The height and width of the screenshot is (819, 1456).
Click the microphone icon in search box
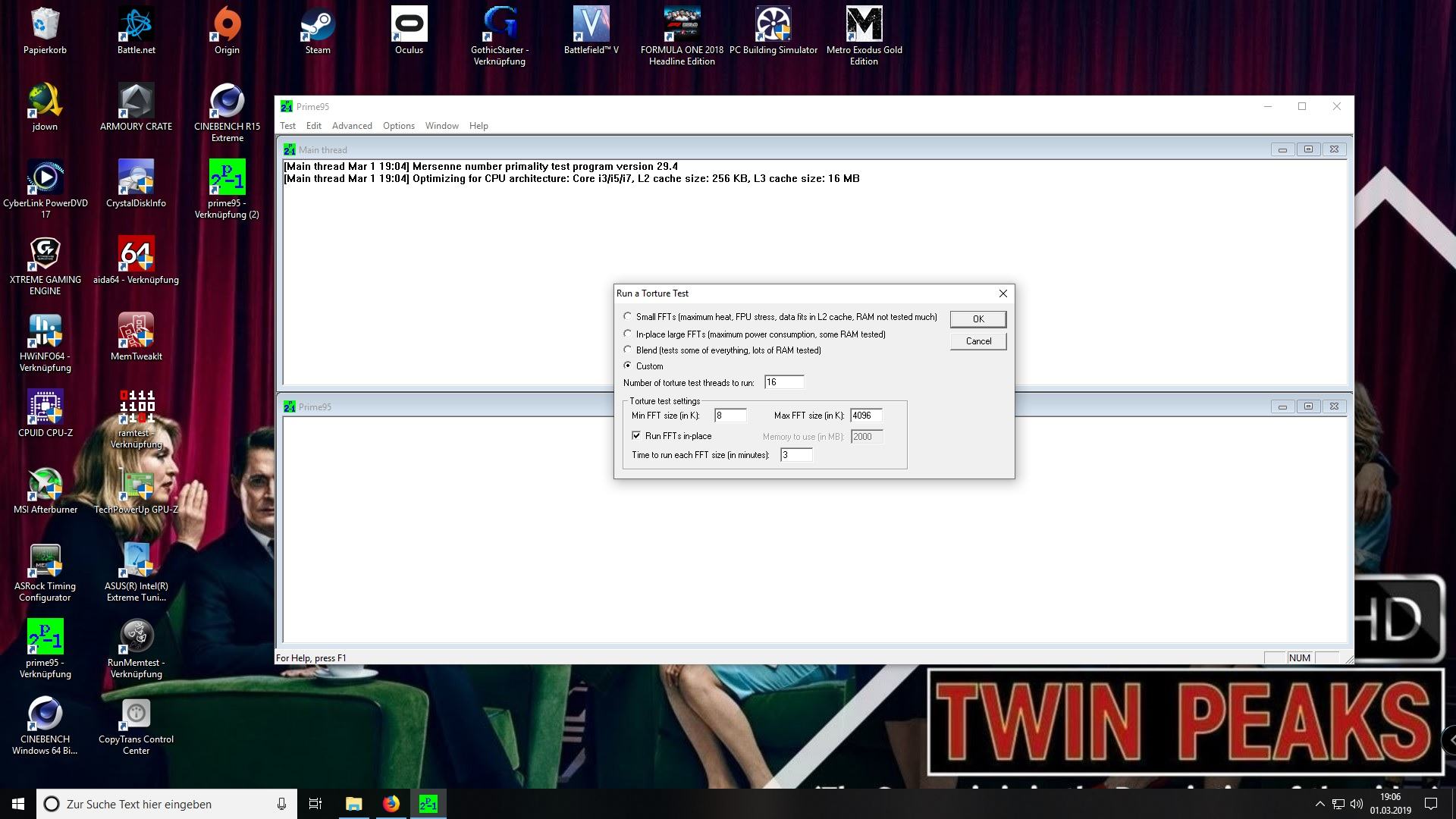pos(281,804)
